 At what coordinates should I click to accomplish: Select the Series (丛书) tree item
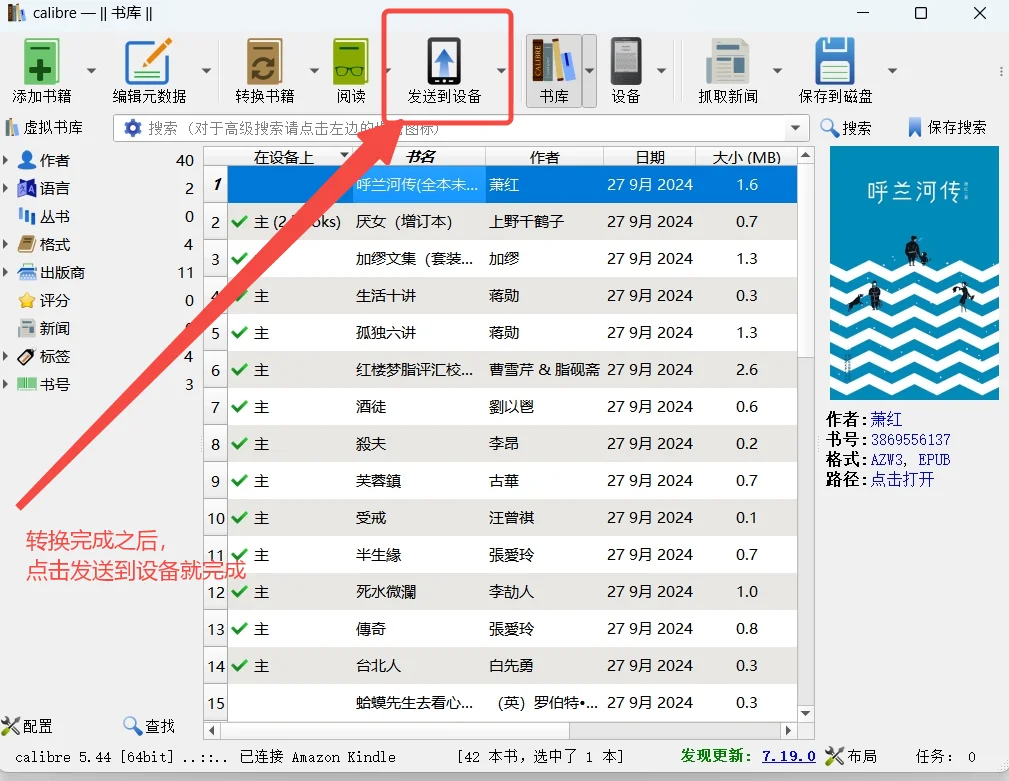click(x=54, y=216)
